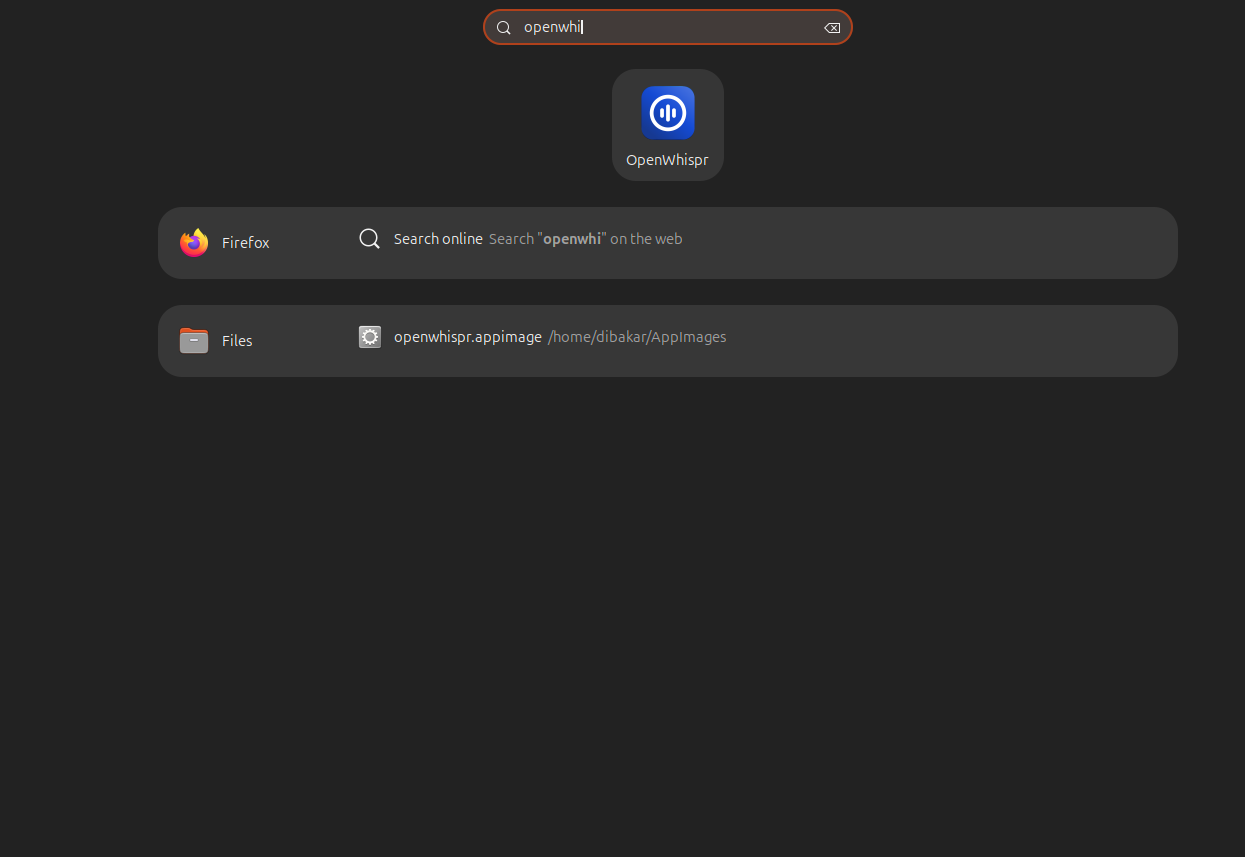Click the OpenWhispr label under app icon
1245x857 pixels.
[667, 160]
